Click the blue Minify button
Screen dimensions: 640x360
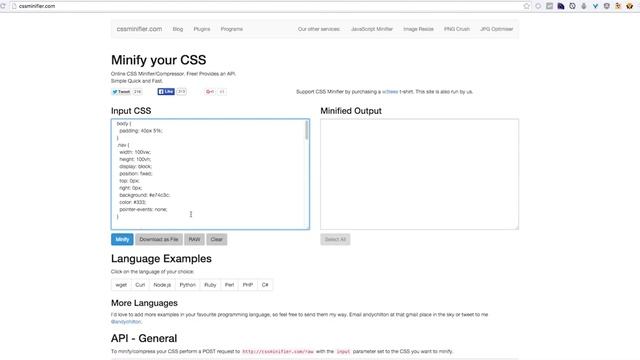point(122,239)
